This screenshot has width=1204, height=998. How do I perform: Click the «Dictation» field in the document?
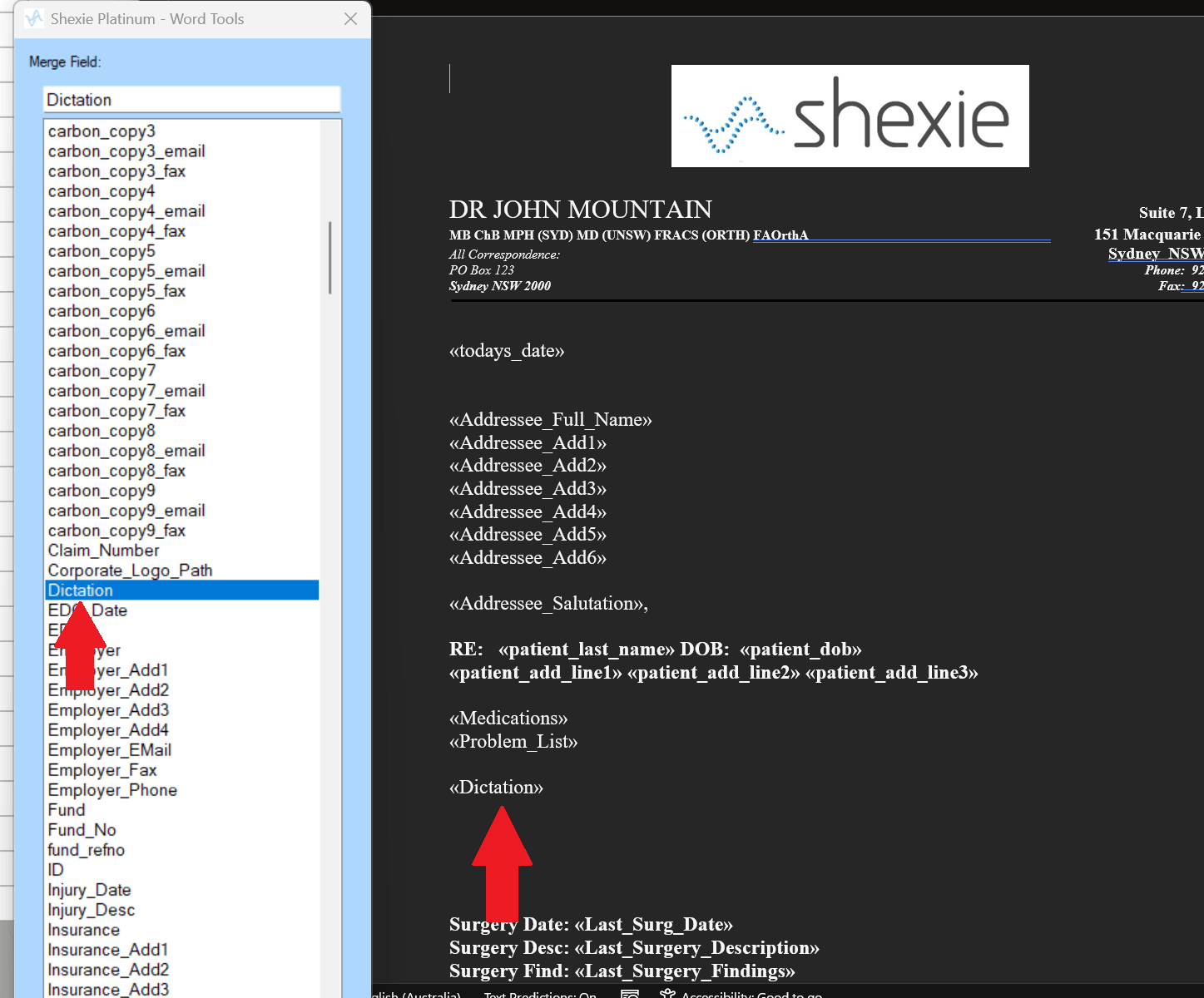click(496, 788)
